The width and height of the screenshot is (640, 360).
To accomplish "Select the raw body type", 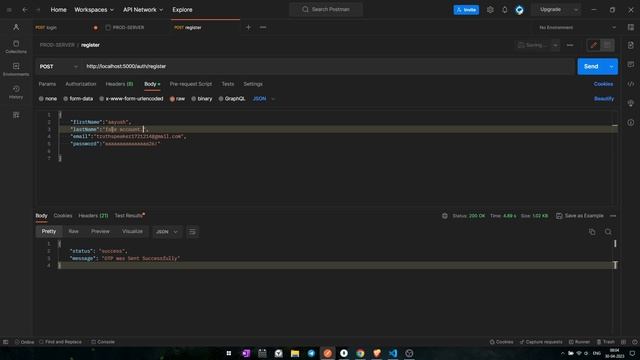I will [x=177, y=99].
